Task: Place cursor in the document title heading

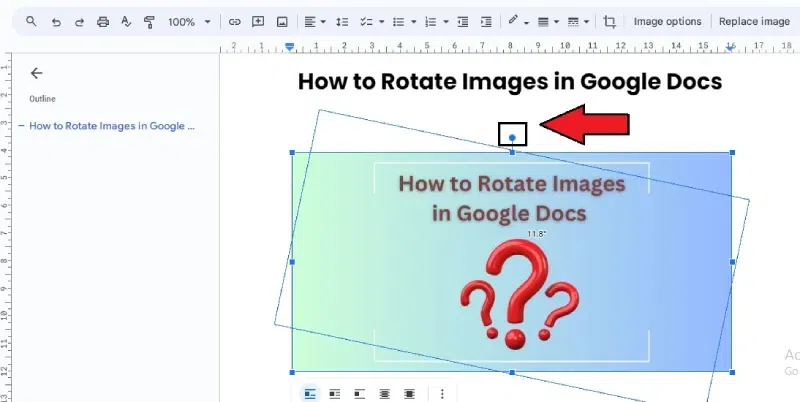Action: click(x=510, y=81)
